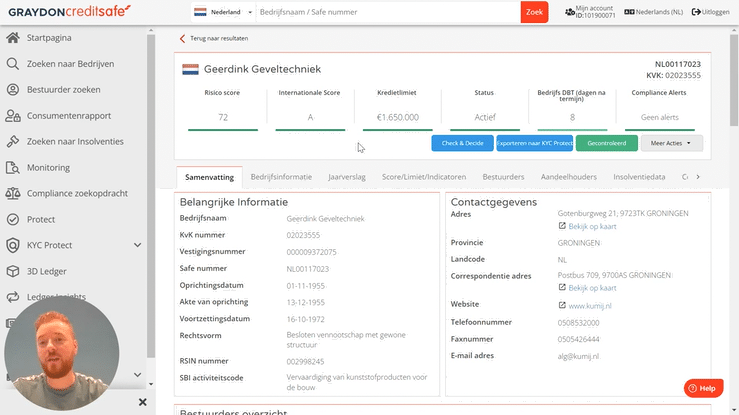Open the www.kumij.nl website link
This screenshot has height=415, width=739.
pyautogui.click(x=590, y=306)
